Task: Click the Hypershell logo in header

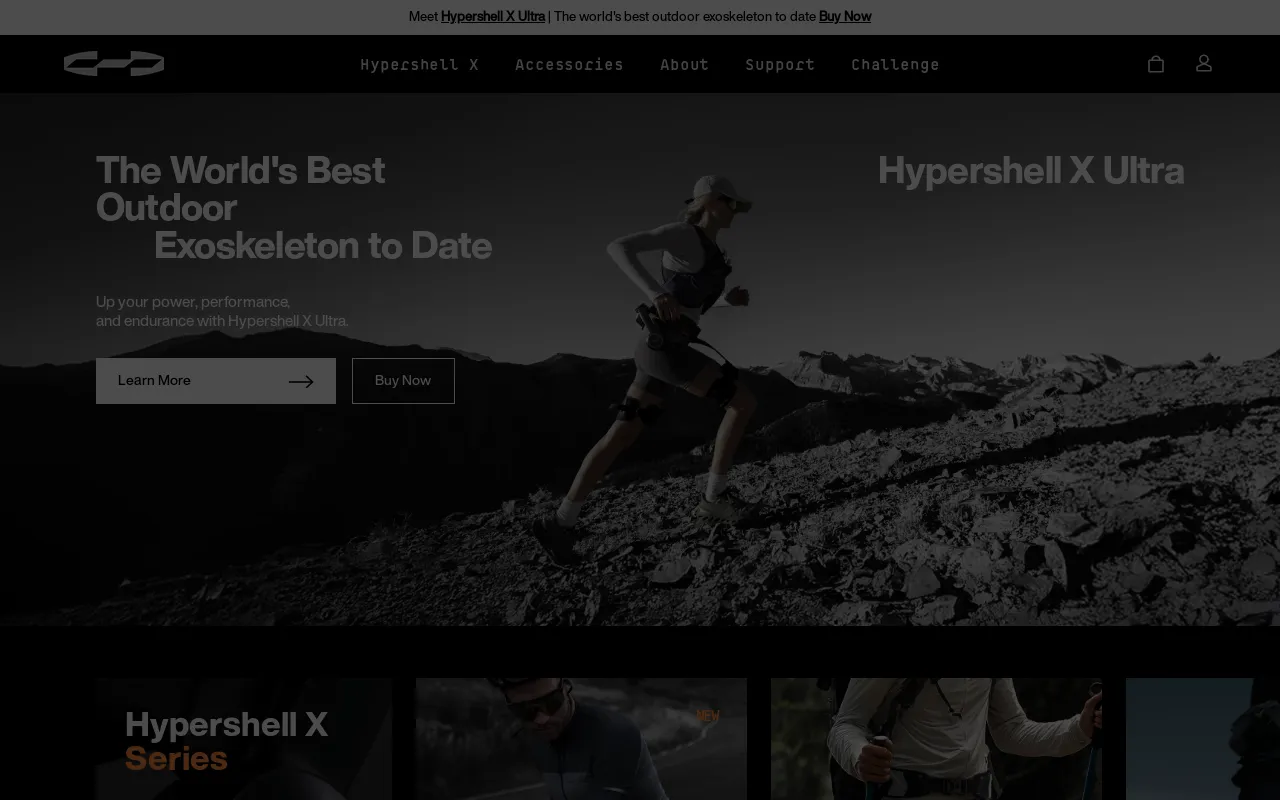Action: point(114,64)
